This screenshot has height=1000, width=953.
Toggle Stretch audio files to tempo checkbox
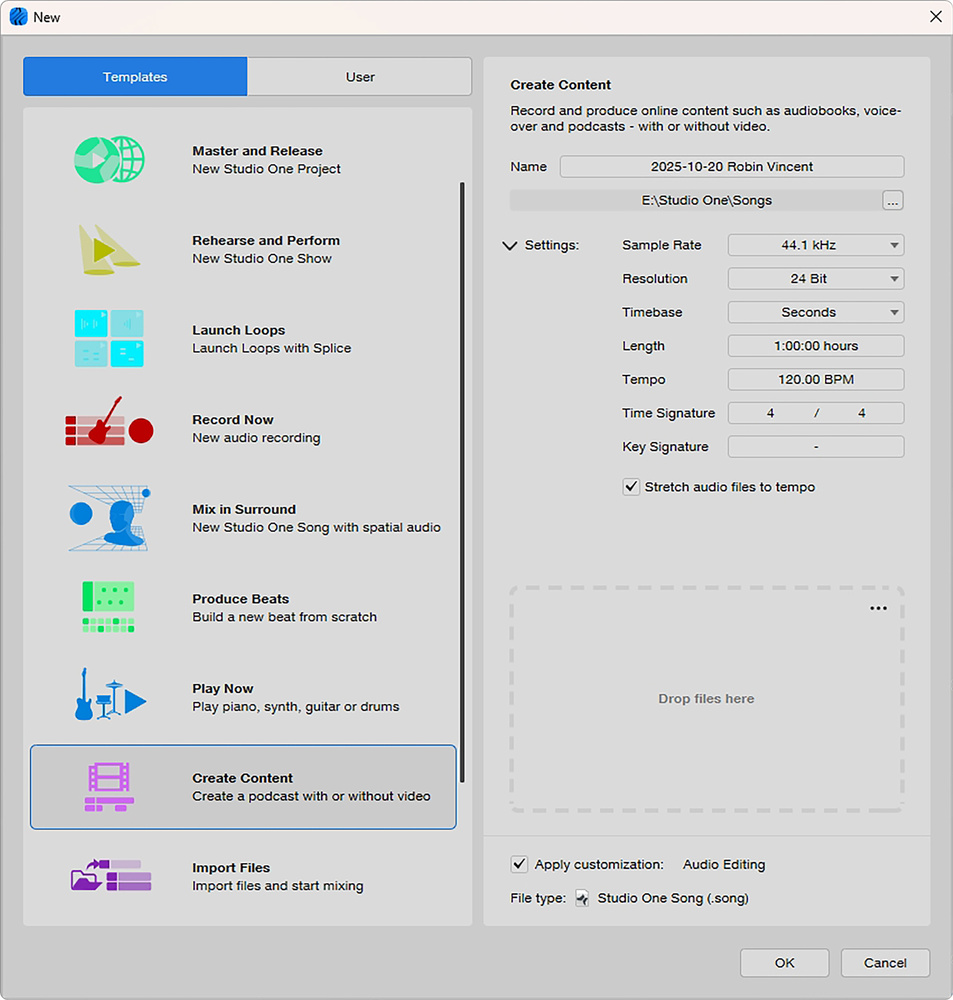tap(631, 487)
